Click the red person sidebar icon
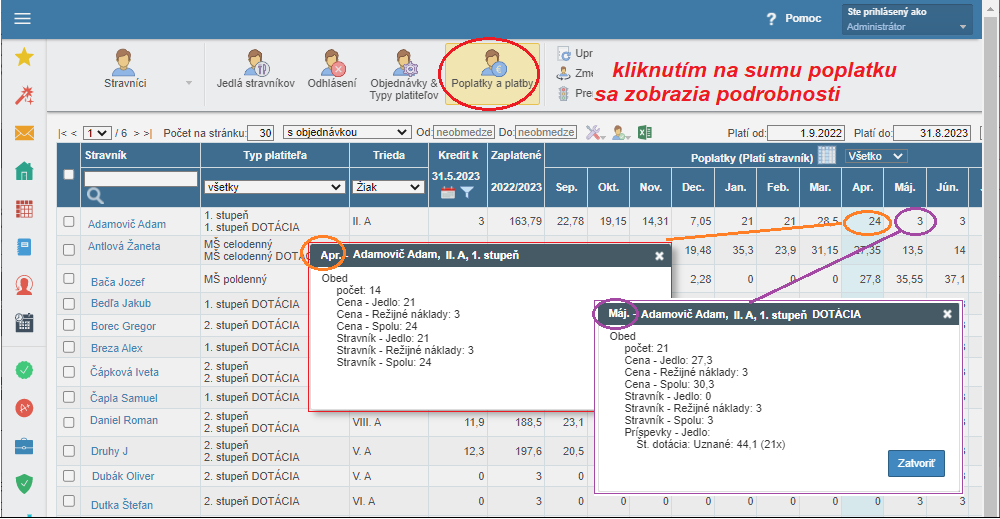 tap(24, 285)
